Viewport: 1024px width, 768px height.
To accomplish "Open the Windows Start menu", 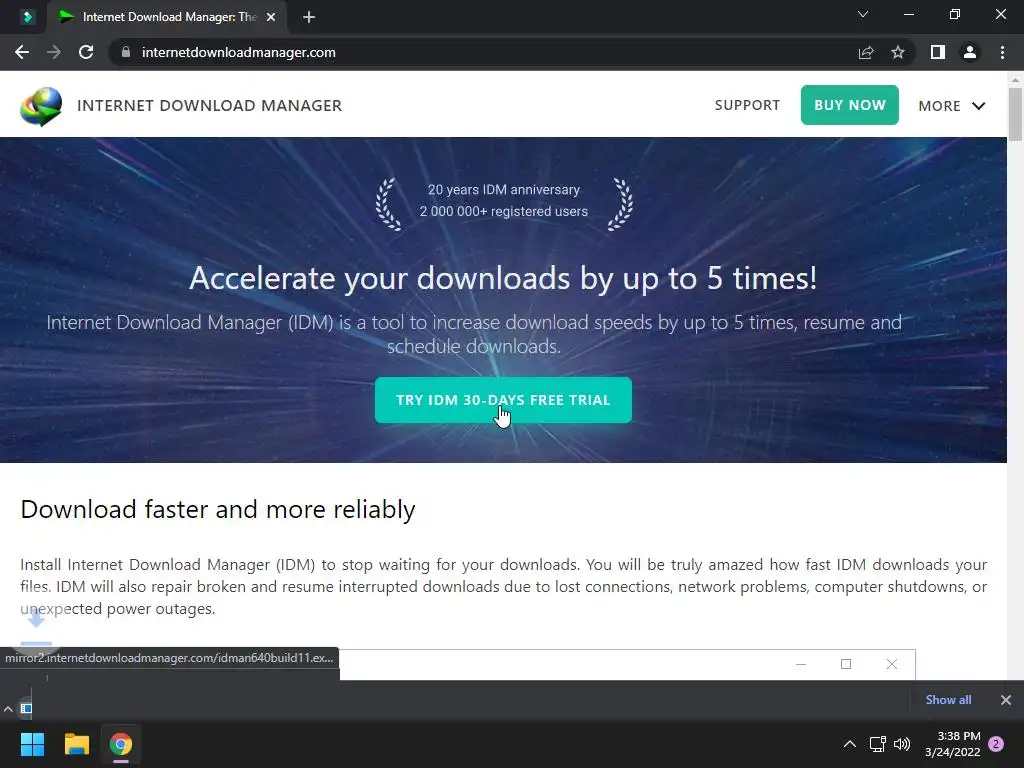I will tap(32, 744).
